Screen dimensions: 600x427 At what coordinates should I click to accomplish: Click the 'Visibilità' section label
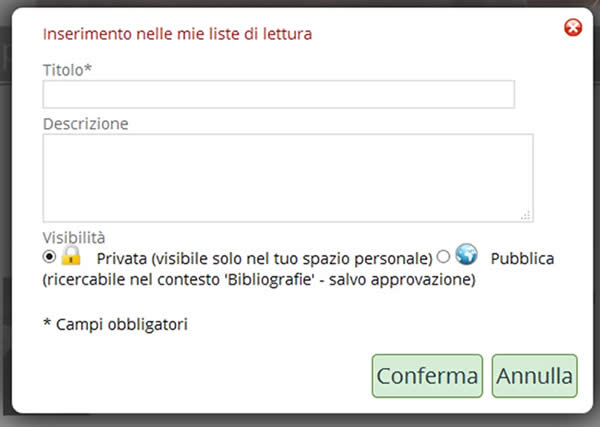73,238
